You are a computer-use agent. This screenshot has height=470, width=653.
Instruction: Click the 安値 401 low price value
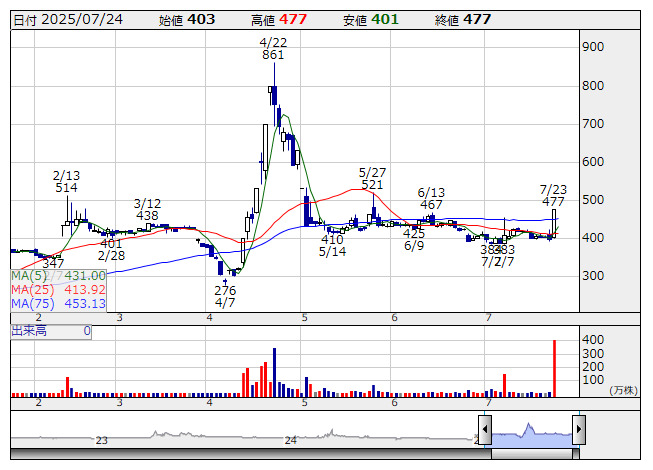click(385, 20)
